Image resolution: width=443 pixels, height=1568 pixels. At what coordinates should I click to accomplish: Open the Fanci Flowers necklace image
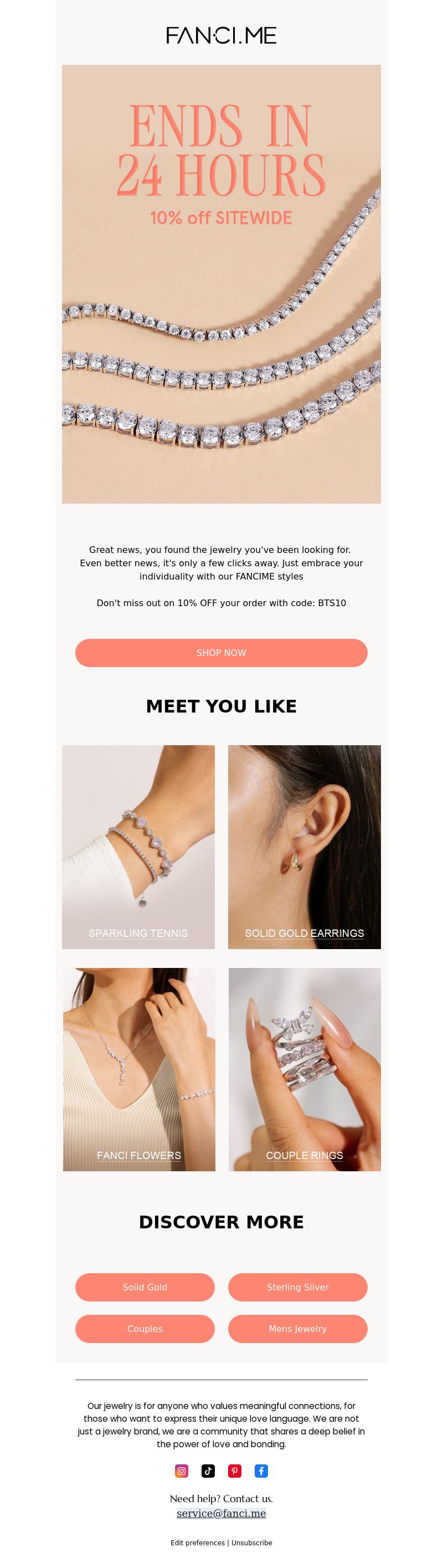[x=139, y=1069]
